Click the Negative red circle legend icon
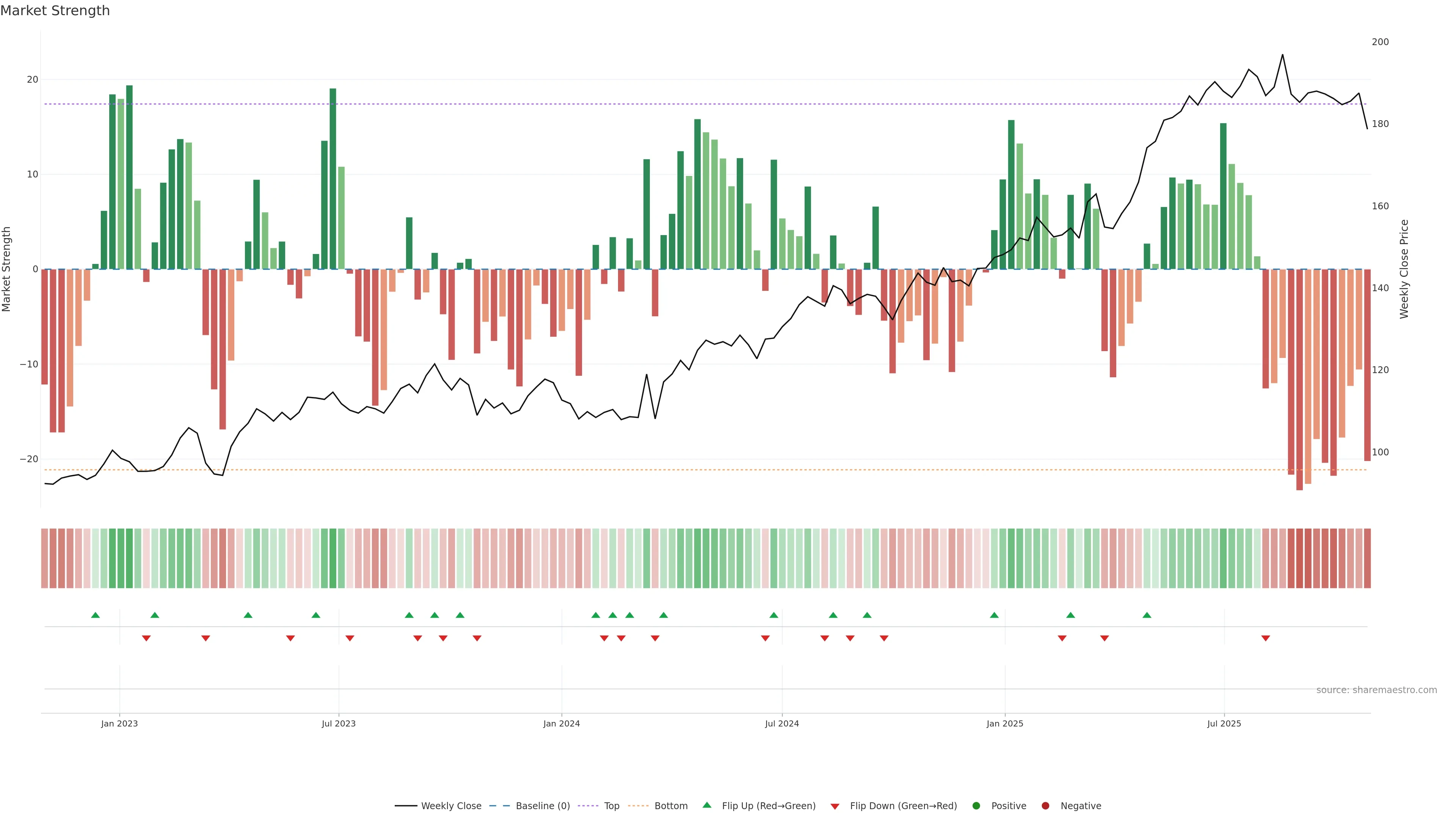1456x819 pixels. coord(1045,806)
